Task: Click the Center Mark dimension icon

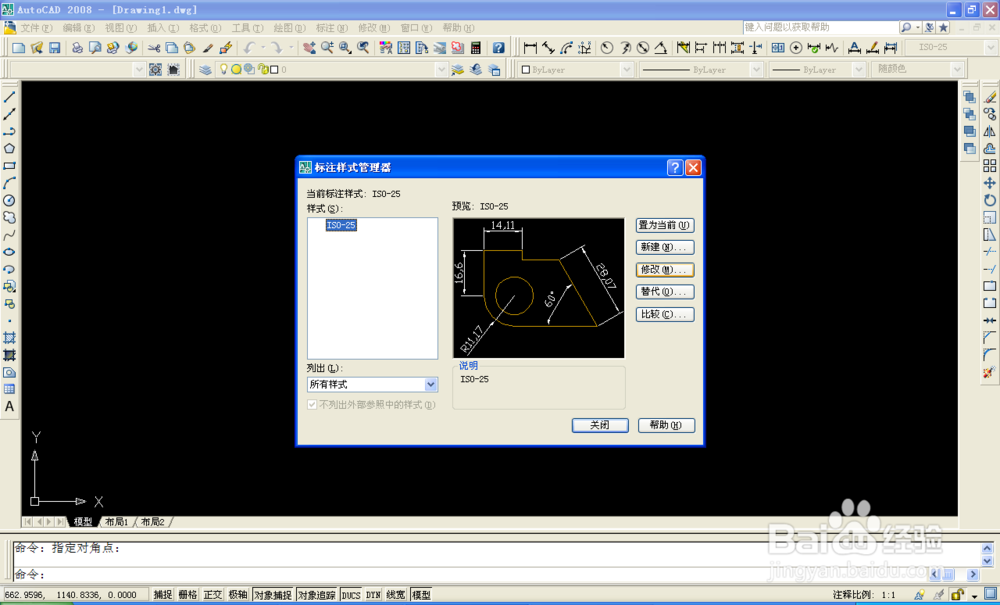Action: (796, 48)
